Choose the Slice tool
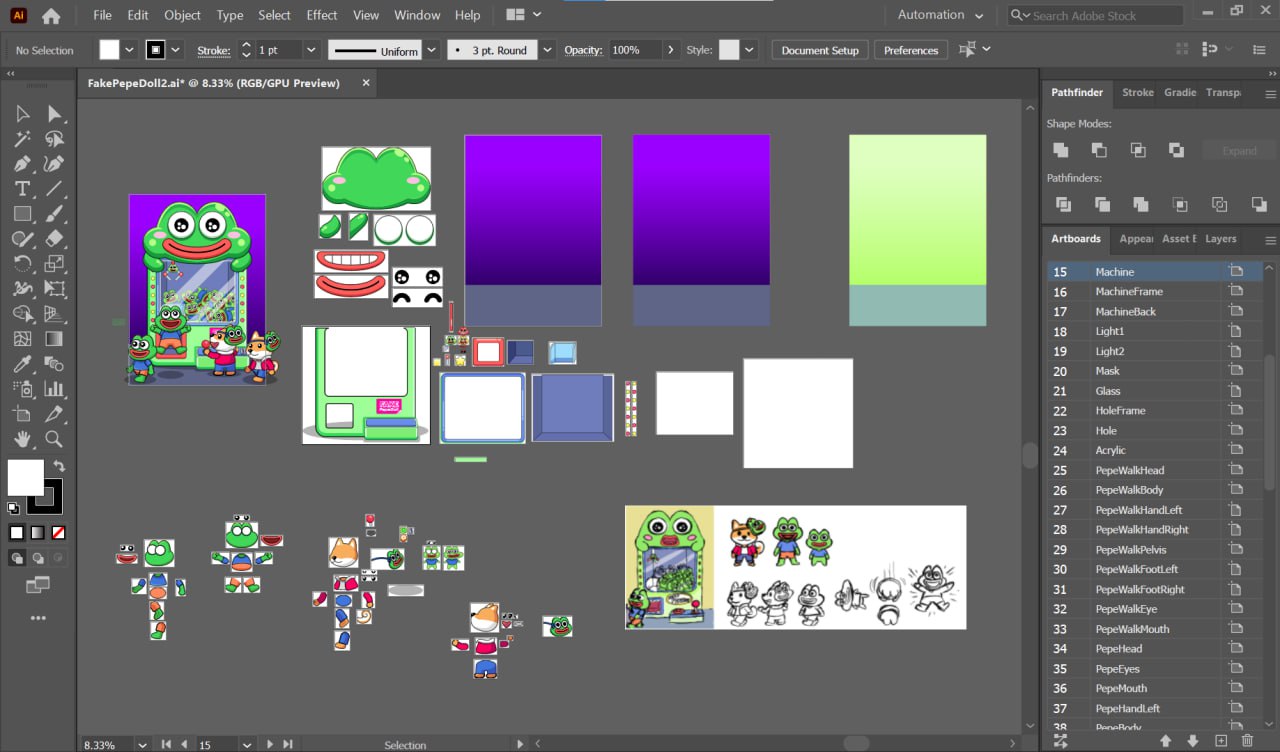 click(x=55, y=414)
